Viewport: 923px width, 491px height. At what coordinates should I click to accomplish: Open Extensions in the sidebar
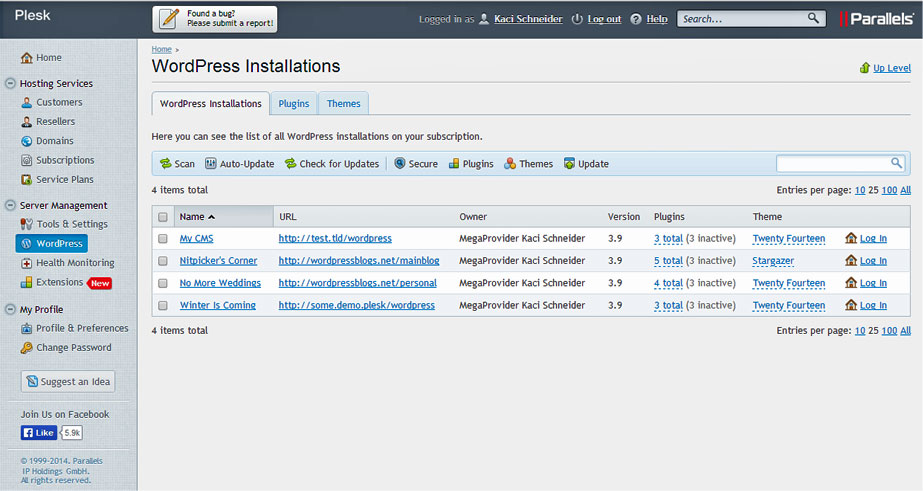pos(52,283)
